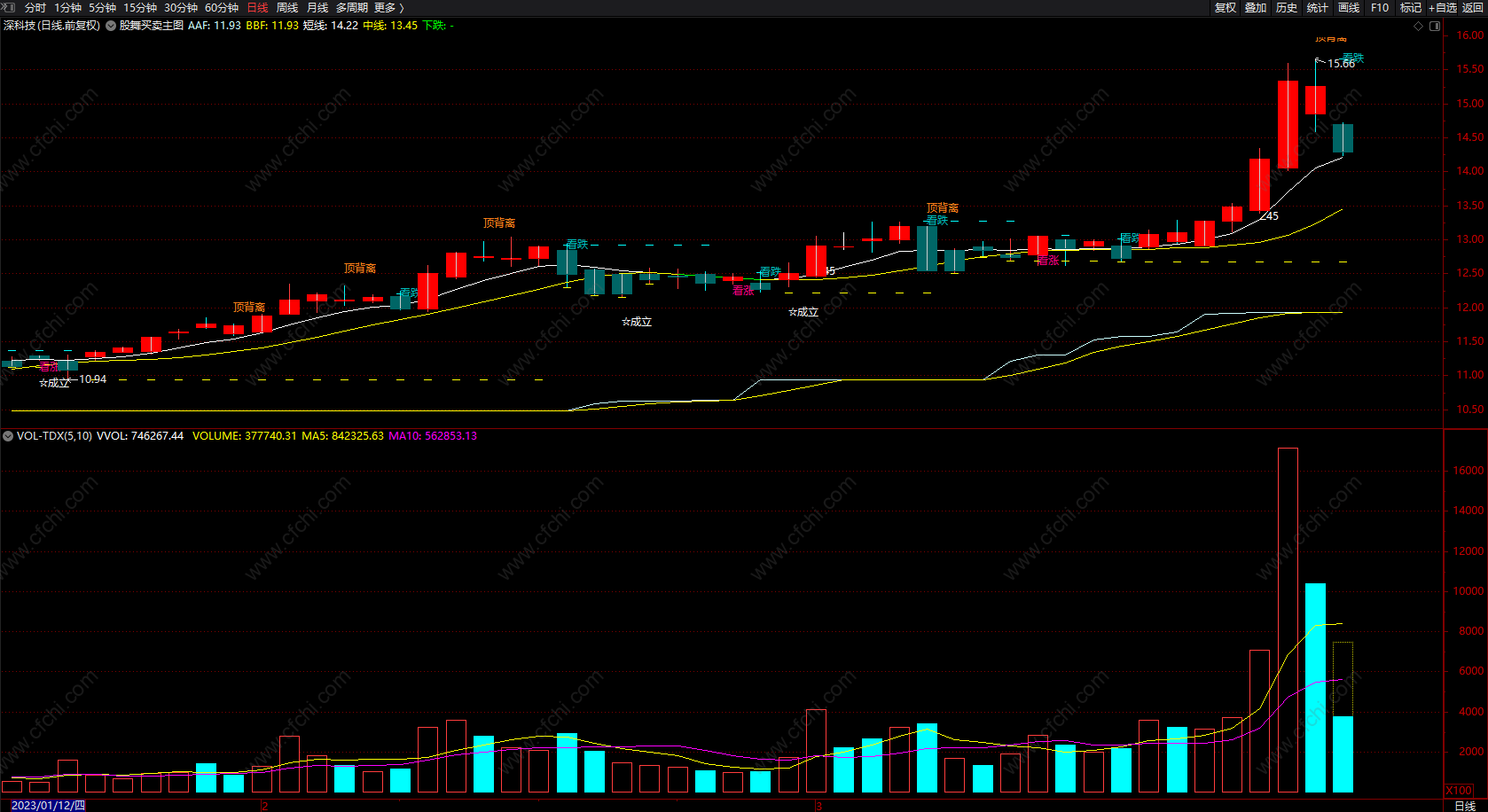Click the 统计 statistics button
This screenshot has height=812, width=1488.
click(1318, 8)
